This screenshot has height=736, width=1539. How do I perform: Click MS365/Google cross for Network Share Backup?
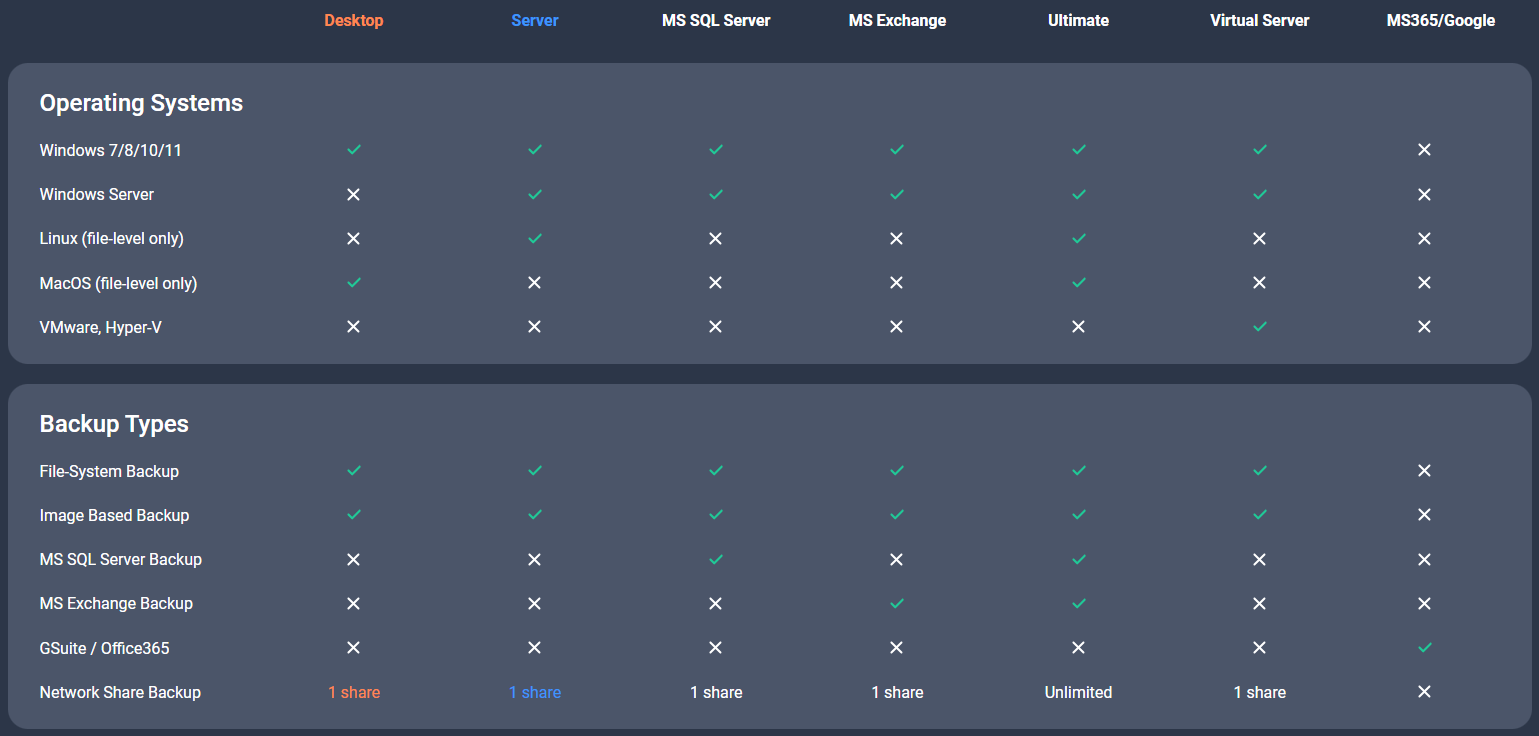1425,692
